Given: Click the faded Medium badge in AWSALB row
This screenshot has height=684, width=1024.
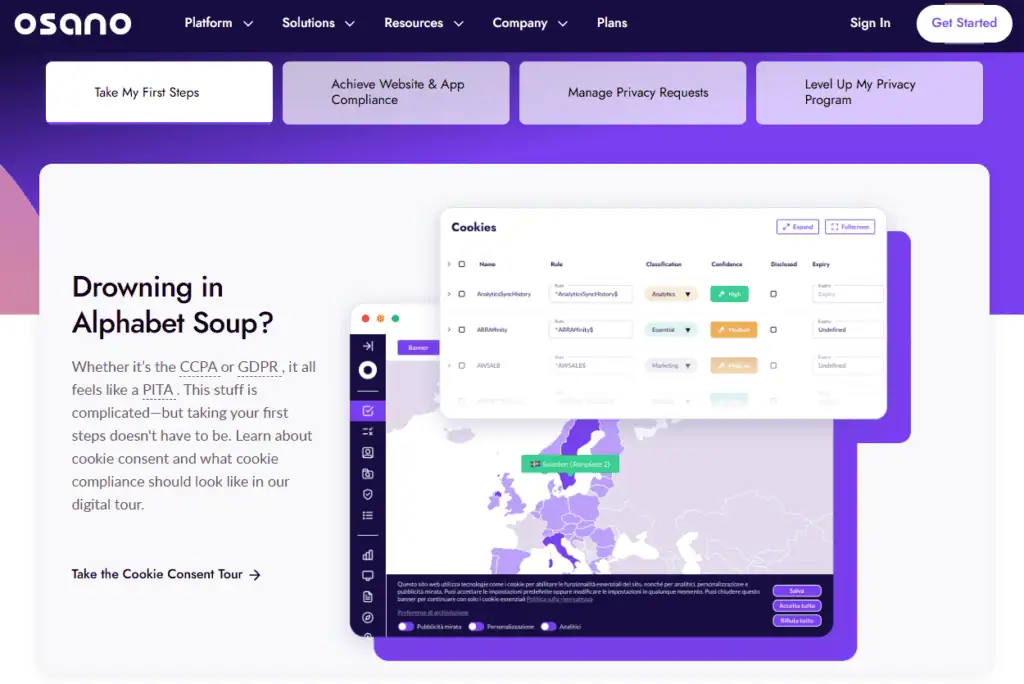Looking at the screenshot, I should click(x=733, y=366).
